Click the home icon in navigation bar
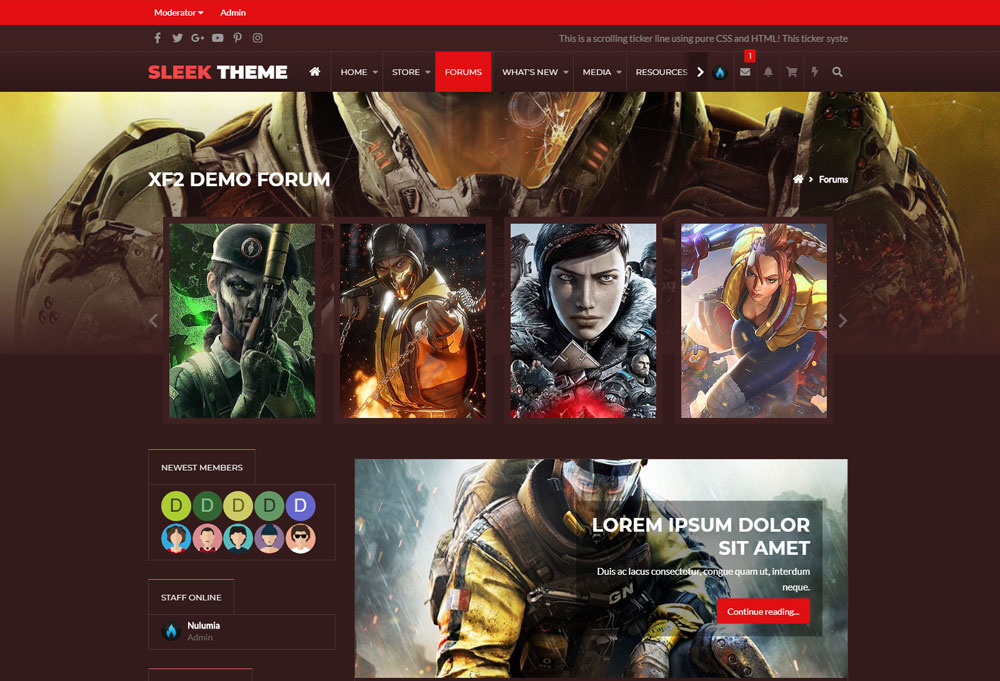Viewport: 1000px width, 681px height. click(315, 72)
